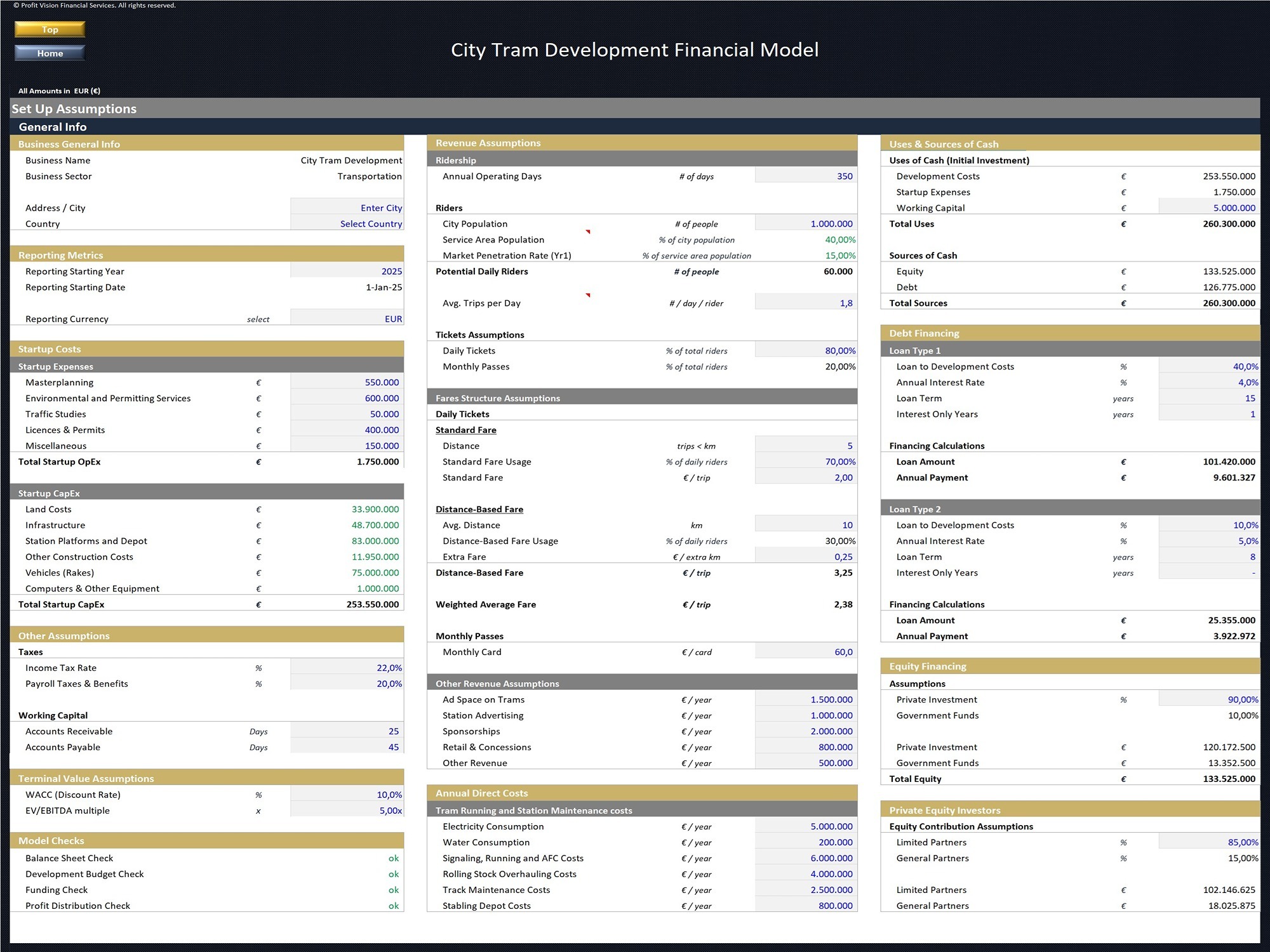Edit the Income Tax Rate percentage
1270x952 pixels.
(346, 668)
